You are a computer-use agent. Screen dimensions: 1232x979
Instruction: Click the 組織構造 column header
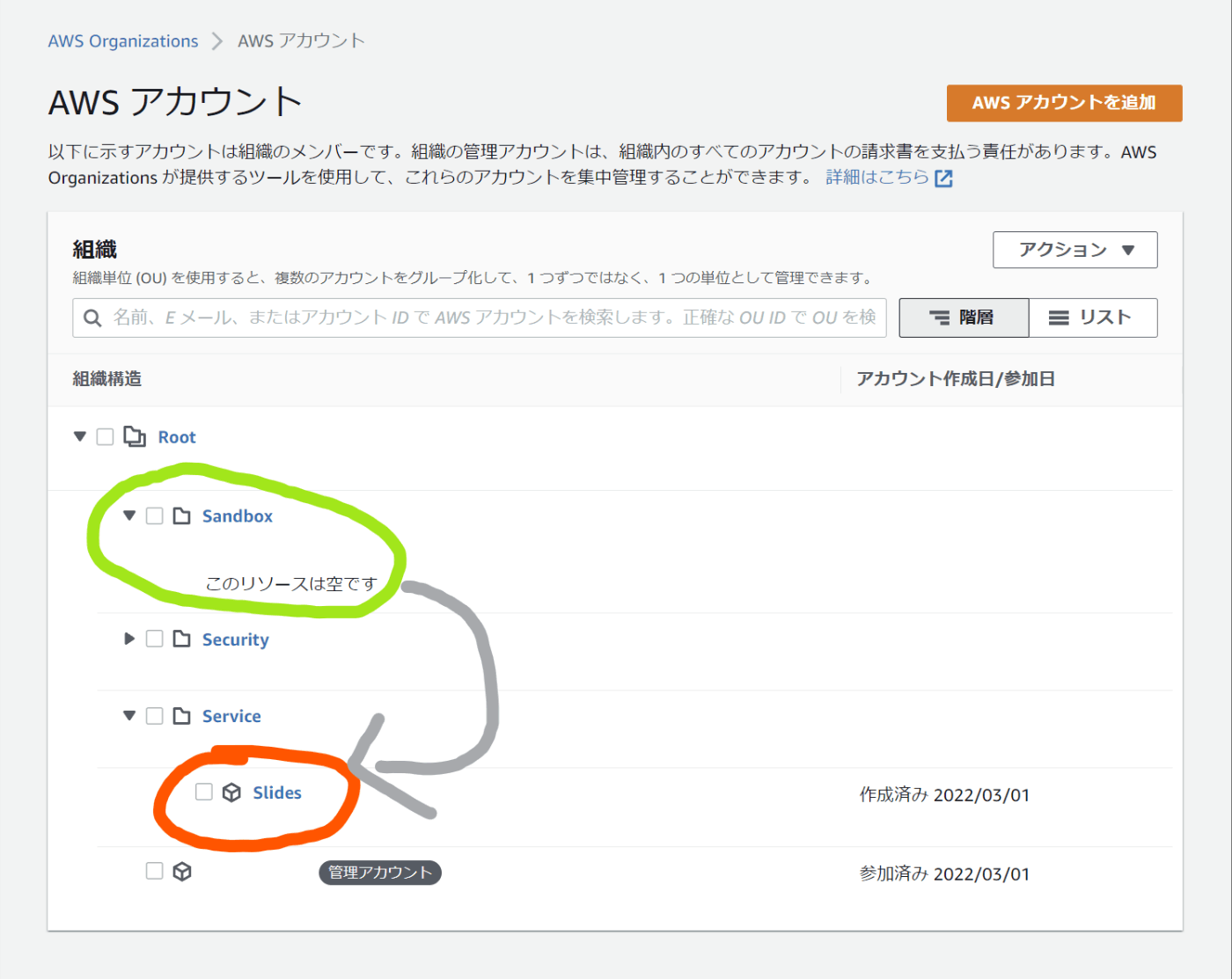pyautogui.click(x=106, y=379)
